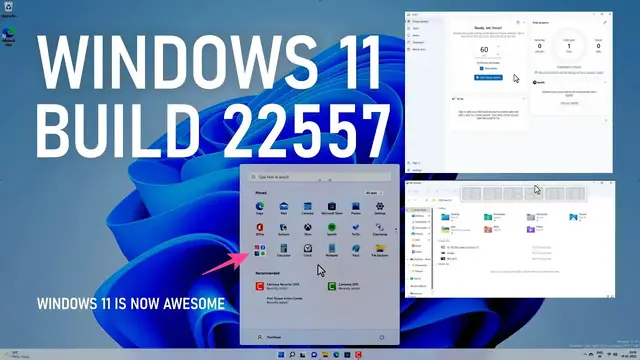Image resolution: width=640 pixels, height=360 pixels.
Task: Launch Clipchamp from pinned apps
Action: (380, 229)
